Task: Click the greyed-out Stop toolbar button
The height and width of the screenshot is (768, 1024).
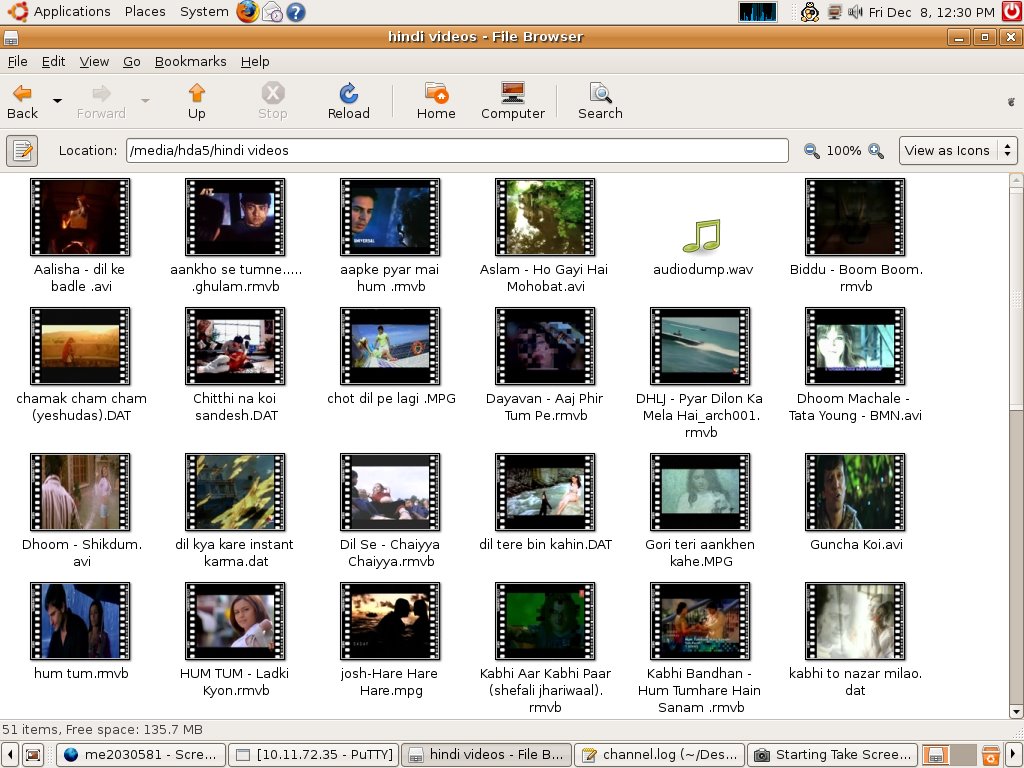Action: pyautogui.click(x=272, y=101)
